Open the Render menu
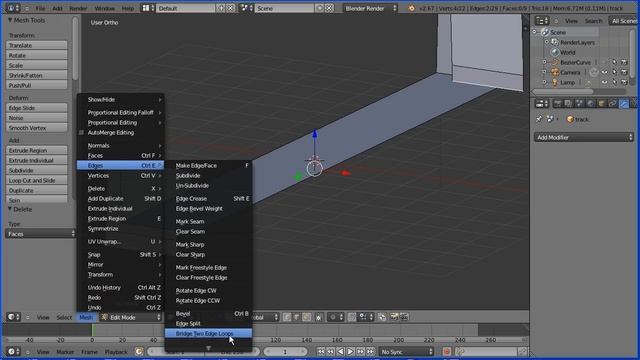The image size is (640, 360). pyautogui.click(x=78, y=8)
